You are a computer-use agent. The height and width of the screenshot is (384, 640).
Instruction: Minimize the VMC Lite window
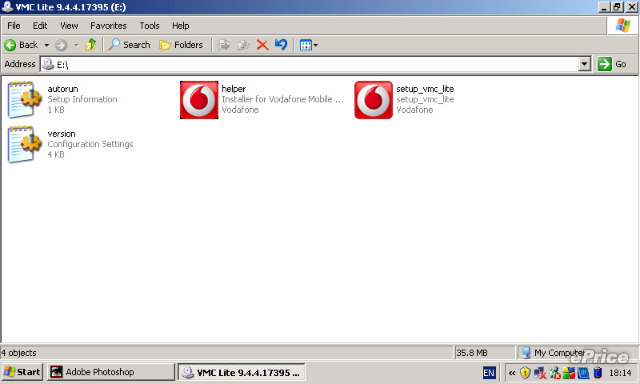click(x=604, y=7)
